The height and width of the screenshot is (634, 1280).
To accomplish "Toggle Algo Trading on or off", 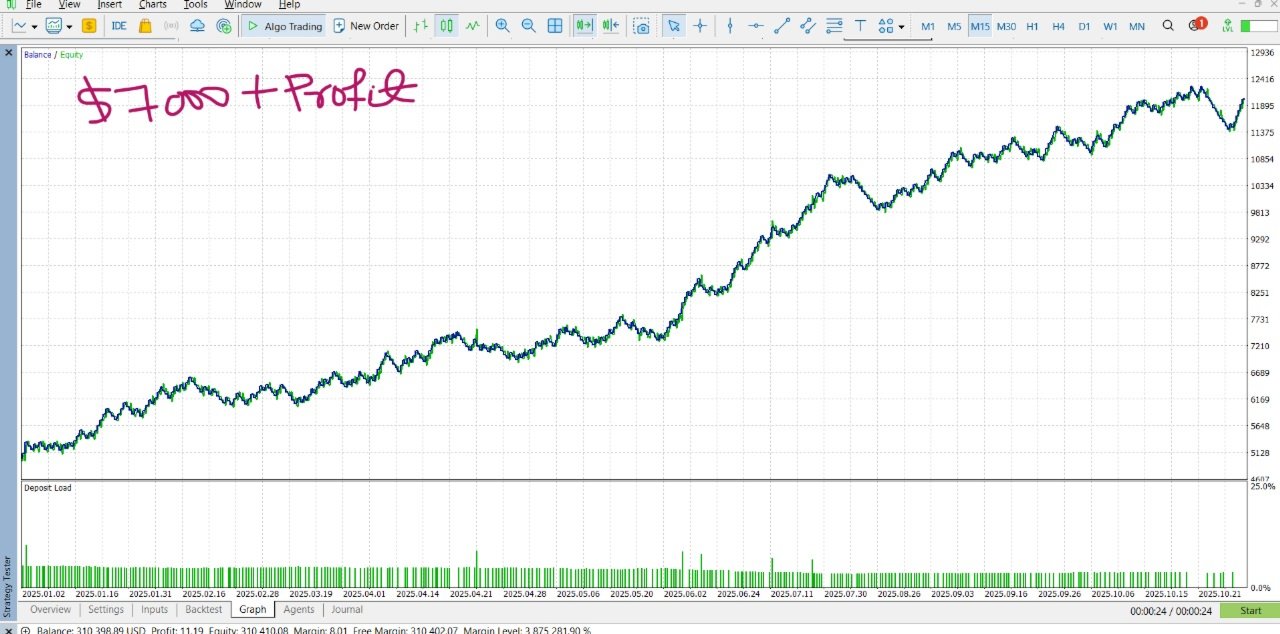I will pos(284,26).
